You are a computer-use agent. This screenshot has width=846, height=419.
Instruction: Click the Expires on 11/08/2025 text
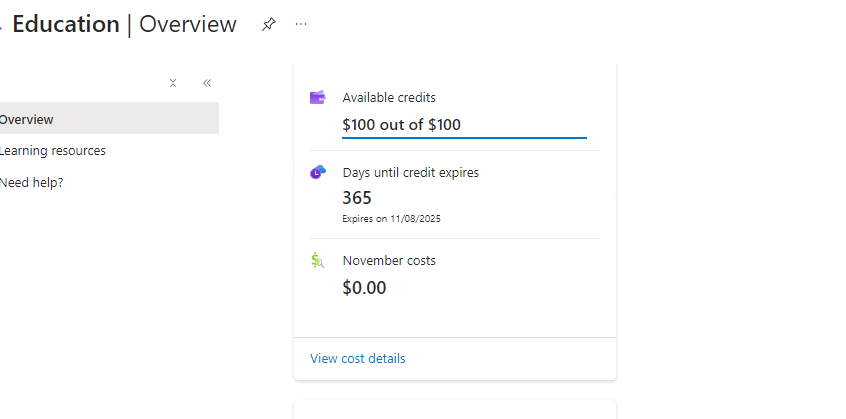coord(391,219)
